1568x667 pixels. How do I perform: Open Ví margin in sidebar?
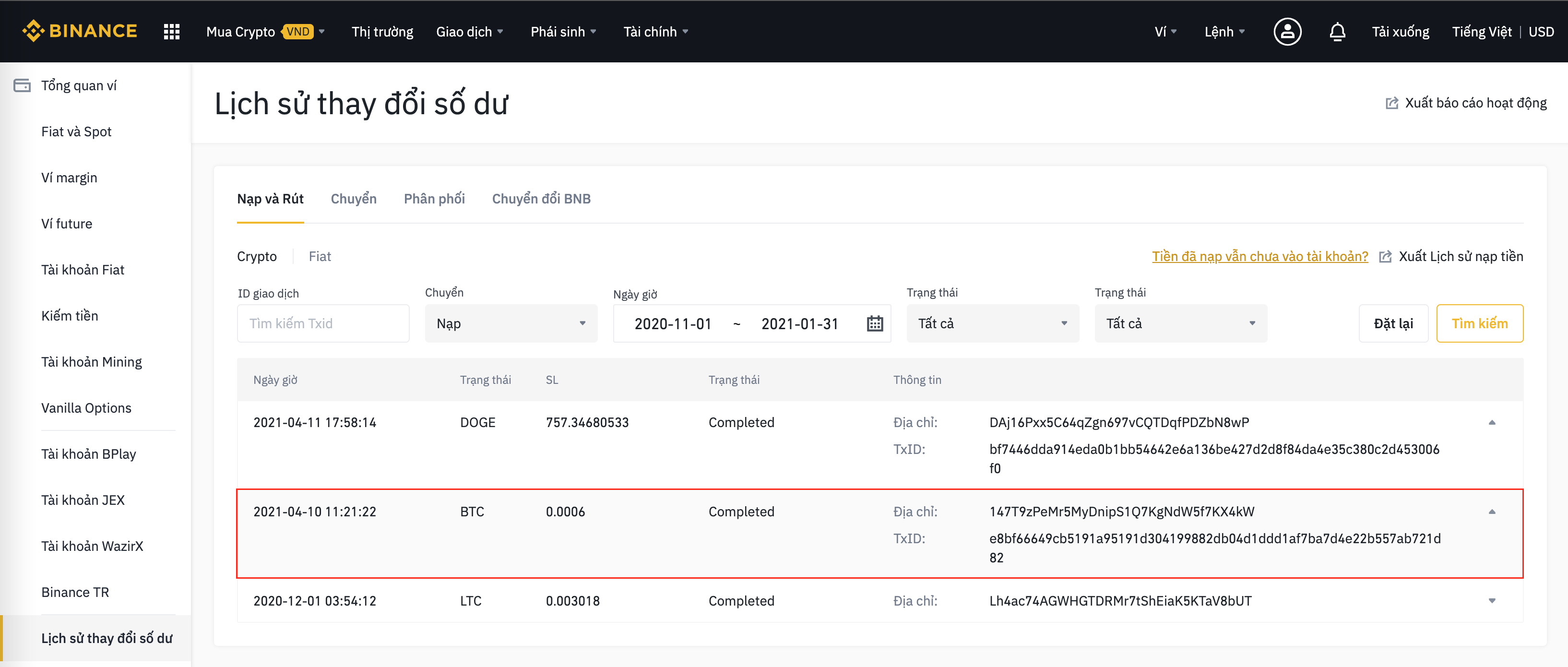(x=69, y=178)
